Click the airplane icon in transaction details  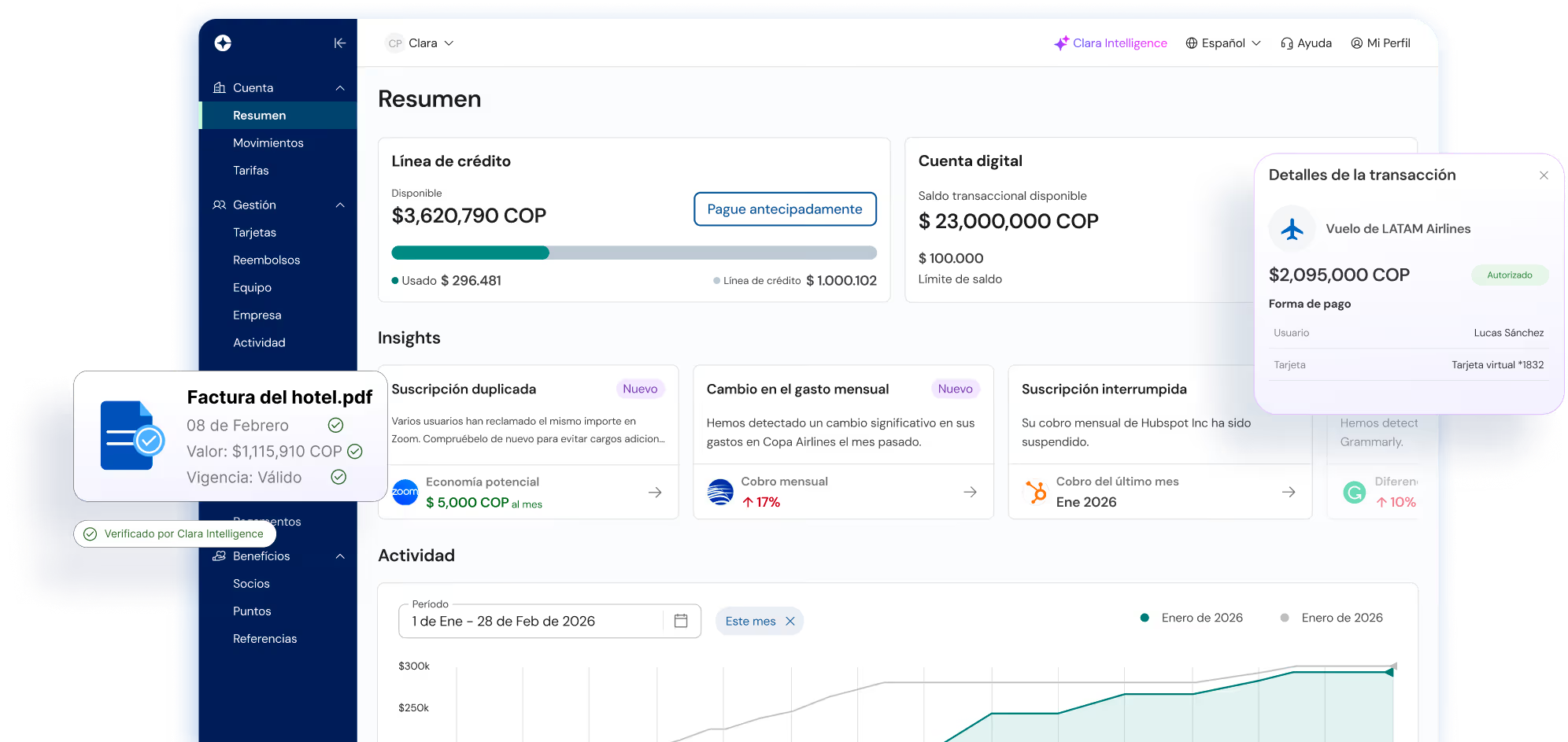[1292, 229]
